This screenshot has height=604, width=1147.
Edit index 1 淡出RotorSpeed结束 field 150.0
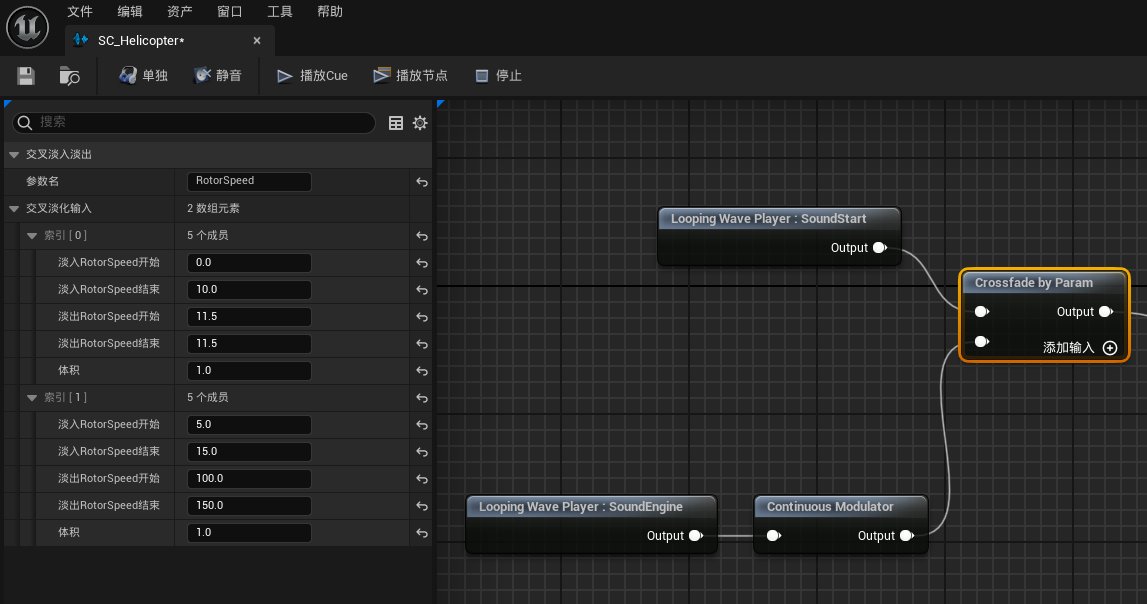click(249, 506)
